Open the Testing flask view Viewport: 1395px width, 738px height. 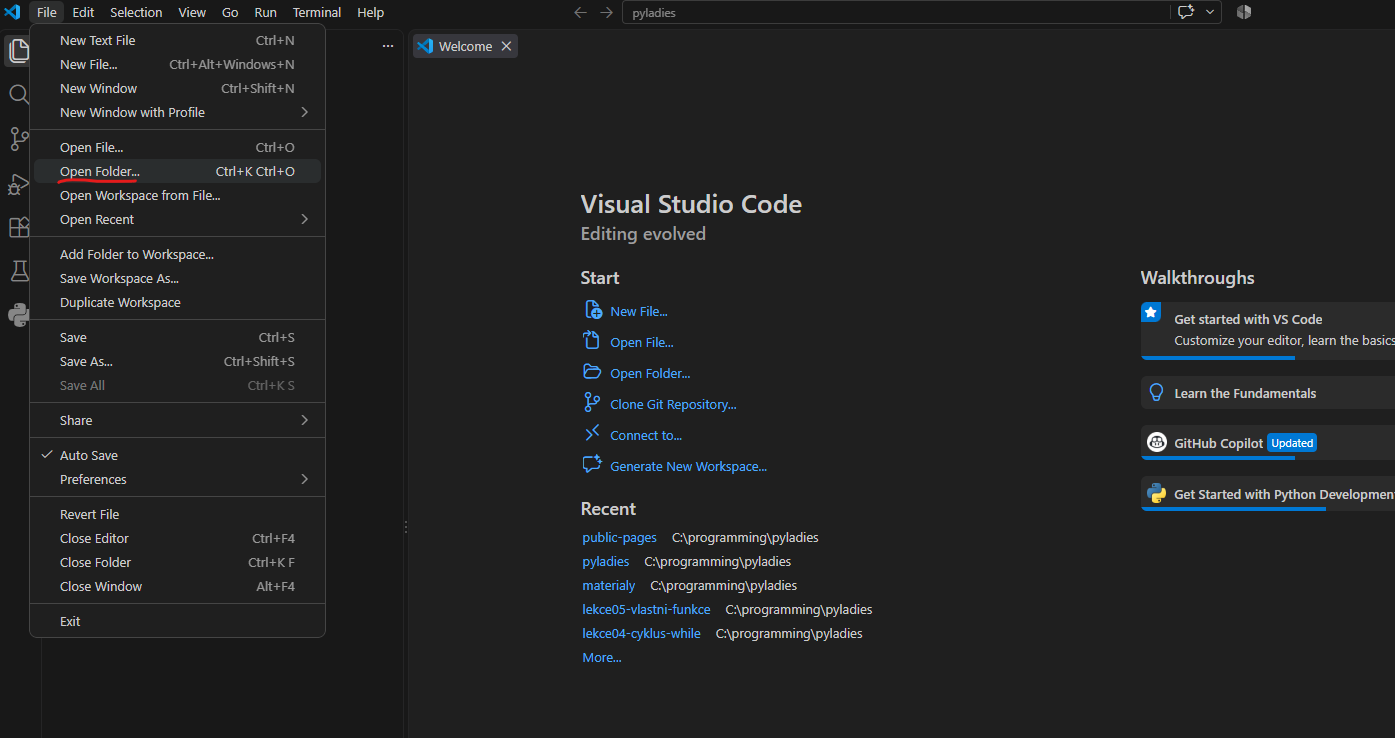click(x=18, y=271)
